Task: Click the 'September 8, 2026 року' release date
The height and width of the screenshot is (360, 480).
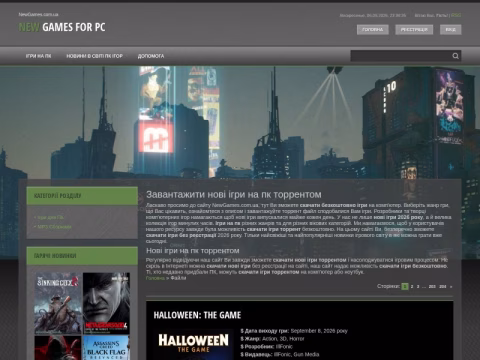Action: click(x=319, y=331)
